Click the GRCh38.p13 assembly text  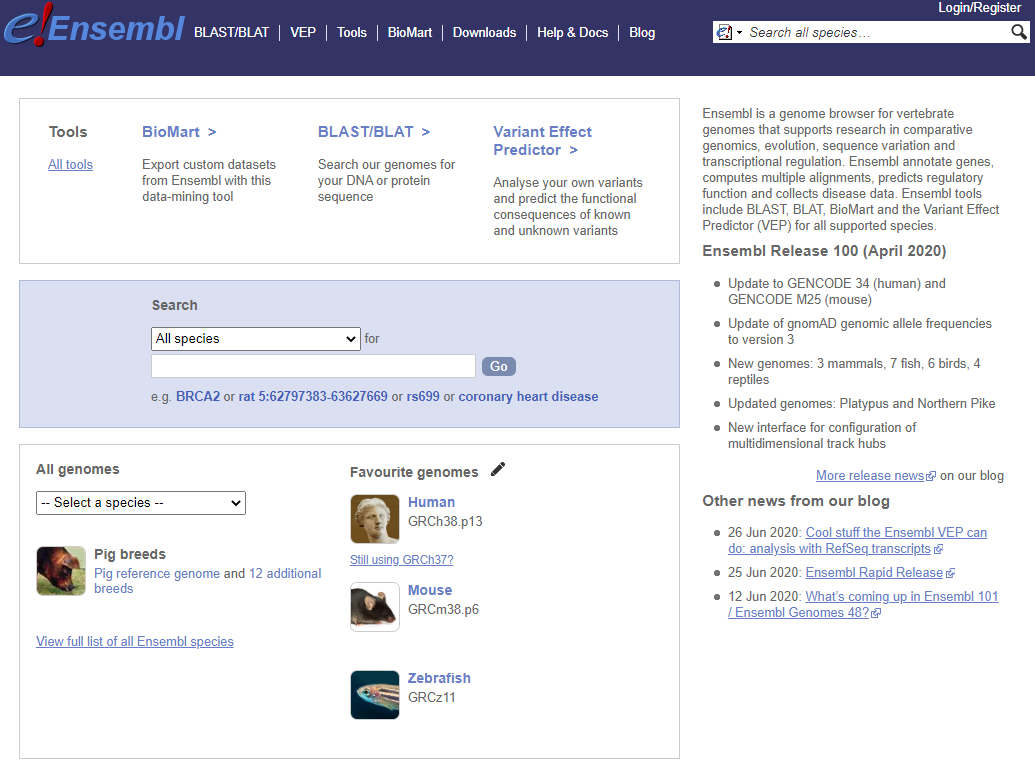point(445,521)
